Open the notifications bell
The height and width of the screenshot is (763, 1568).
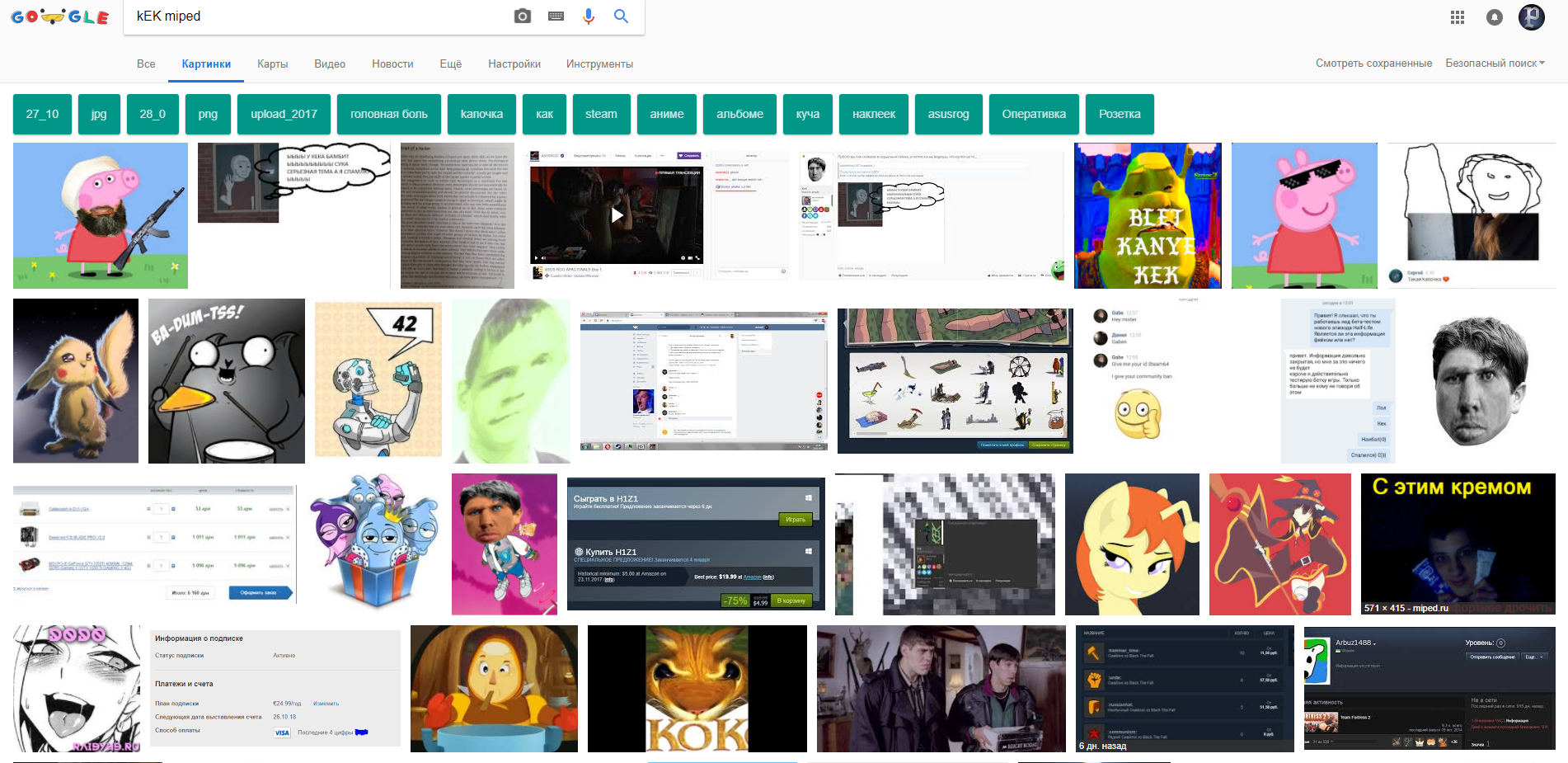pos(1495,17)
